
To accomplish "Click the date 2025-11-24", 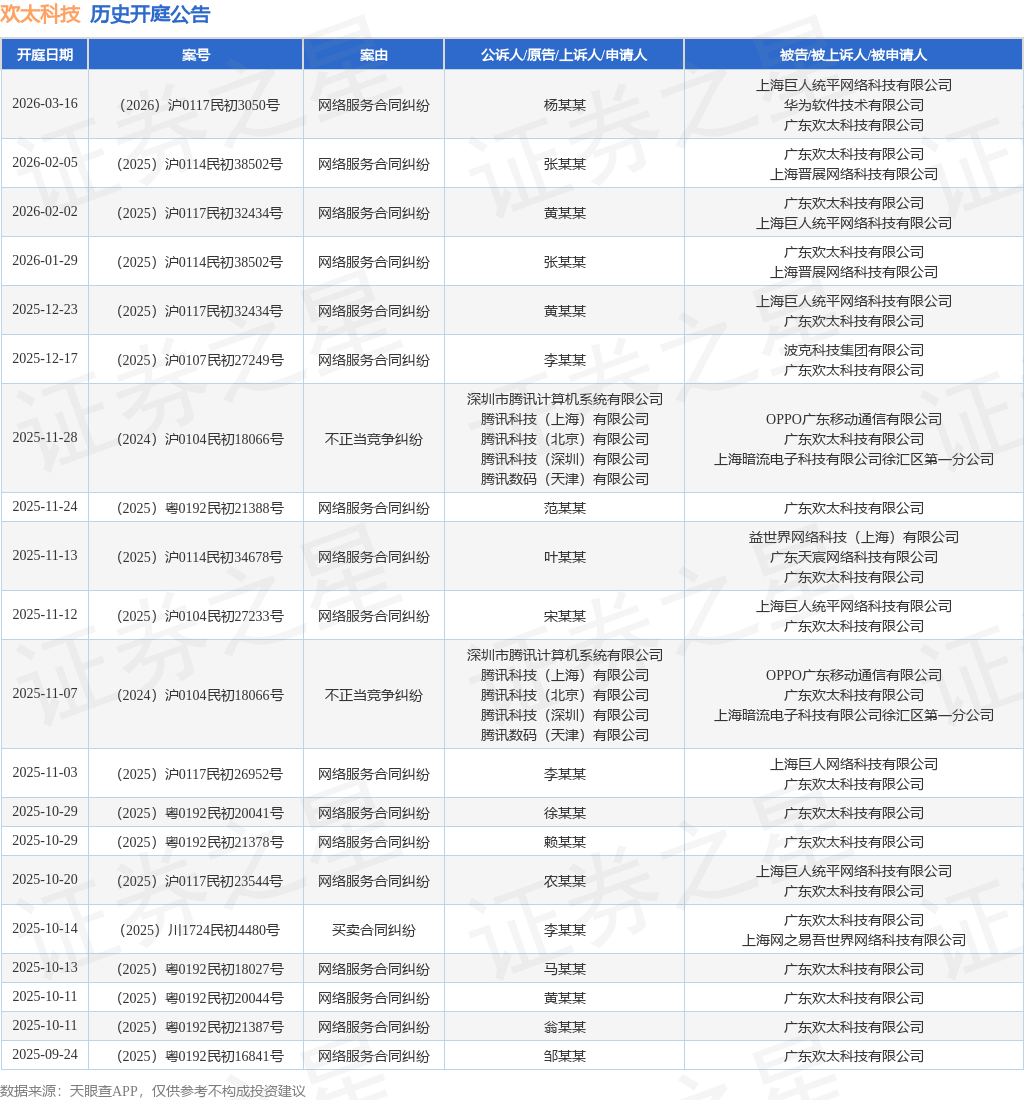I will pos(45,507).
